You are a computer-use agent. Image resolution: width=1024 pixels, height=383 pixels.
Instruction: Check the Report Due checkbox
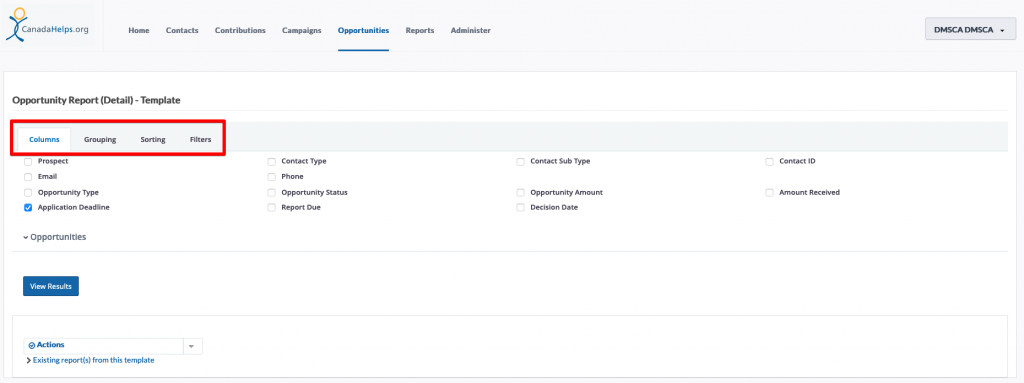(x=272, y=208)
